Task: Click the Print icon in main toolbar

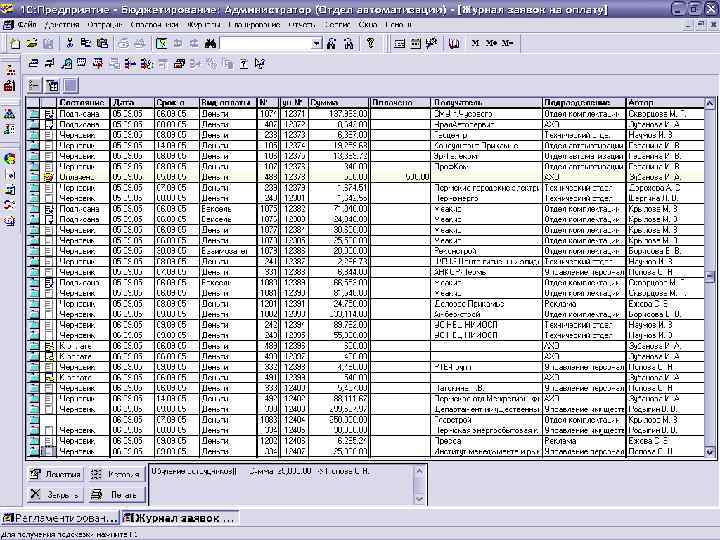Action: (124, 44)
